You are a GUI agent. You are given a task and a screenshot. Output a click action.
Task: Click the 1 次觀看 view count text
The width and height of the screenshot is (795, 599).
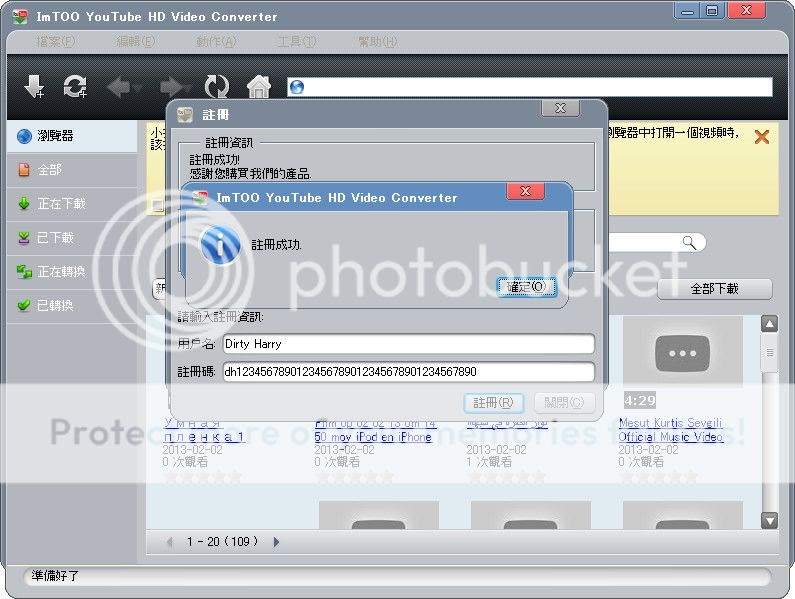[x=489, y=462]
